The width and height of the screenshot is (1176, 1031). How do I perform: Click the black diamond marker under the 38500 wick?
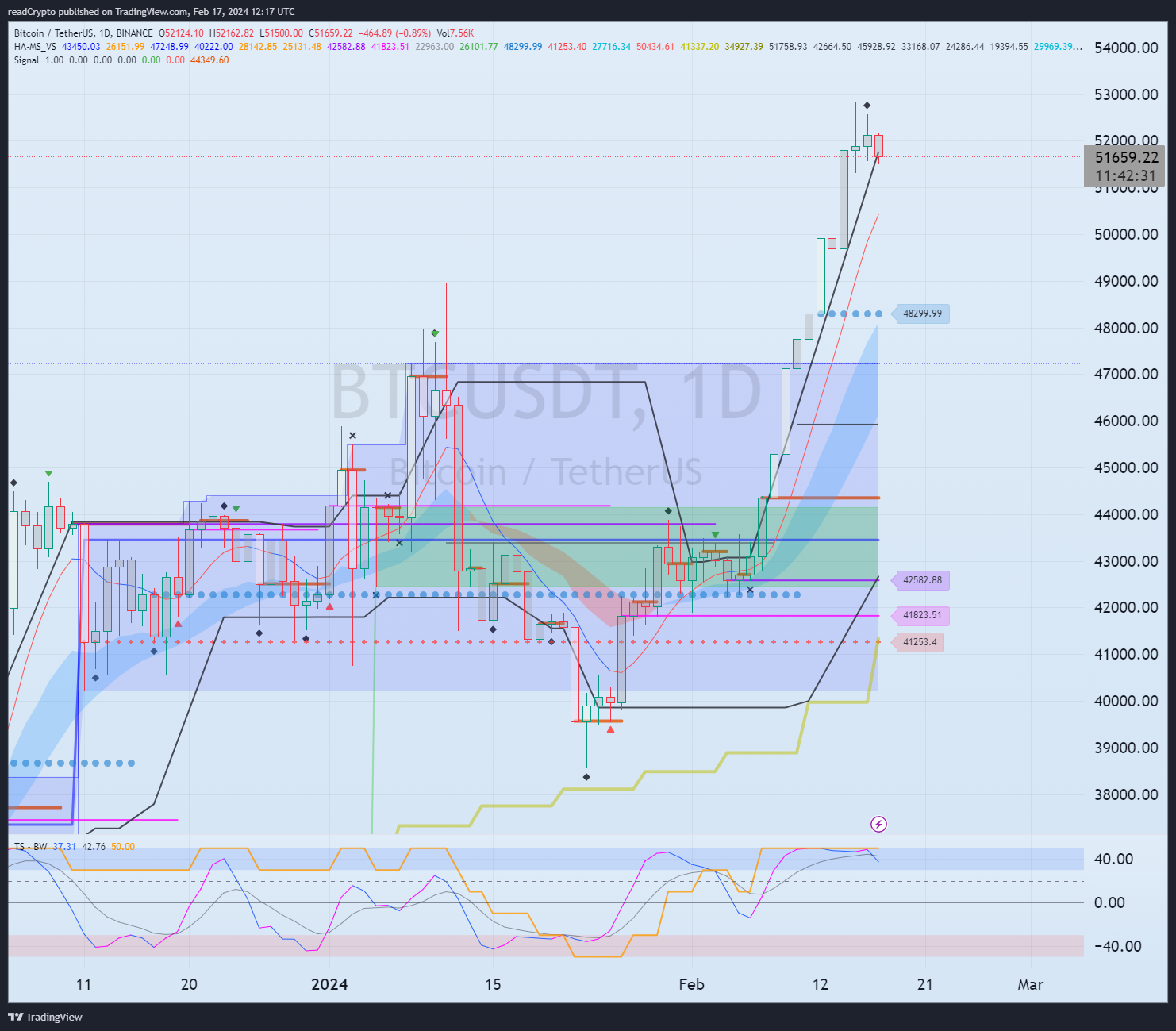(586, 777)
